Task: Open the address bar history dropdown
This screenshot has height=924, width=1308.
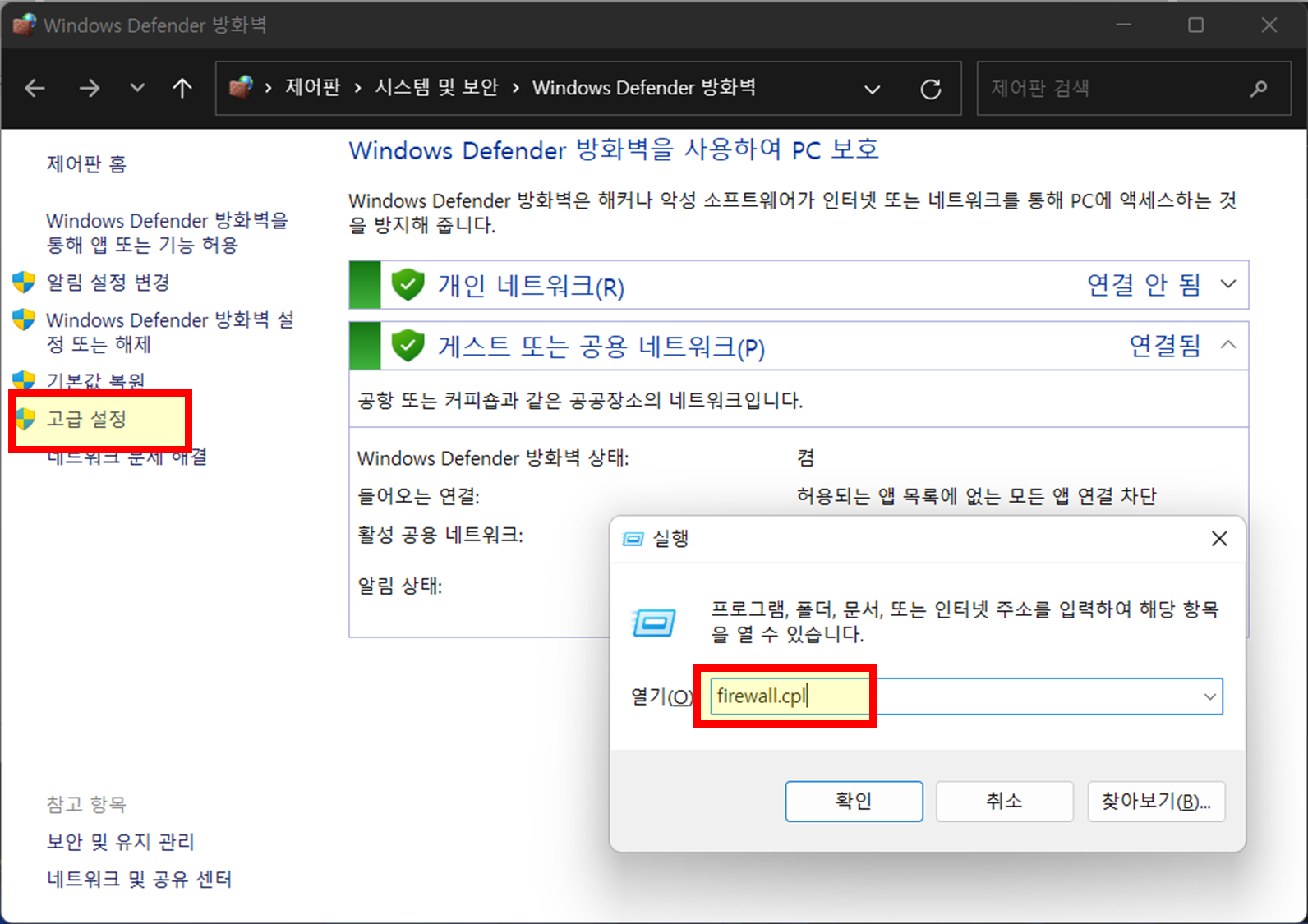Action: [873, 89]
